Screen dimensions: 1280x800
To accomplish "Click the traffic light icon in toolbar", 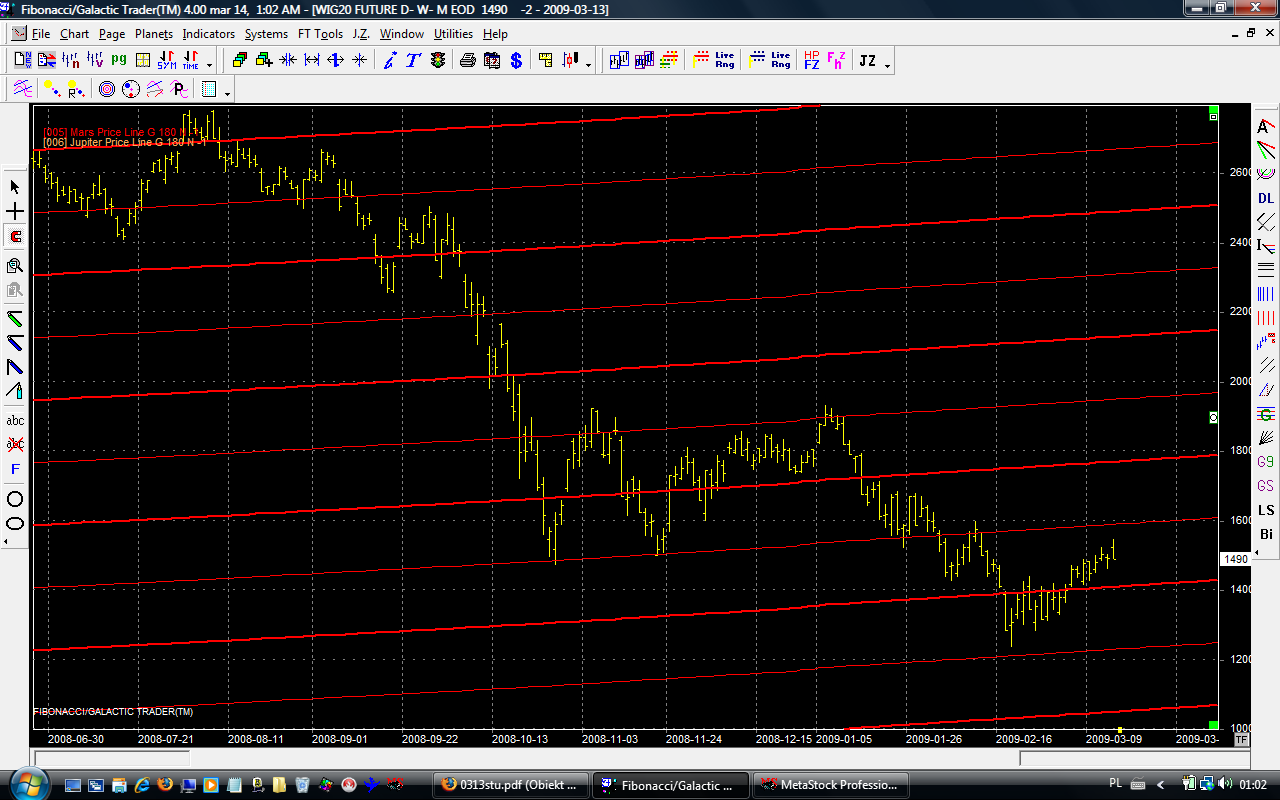I will point(437,61).
